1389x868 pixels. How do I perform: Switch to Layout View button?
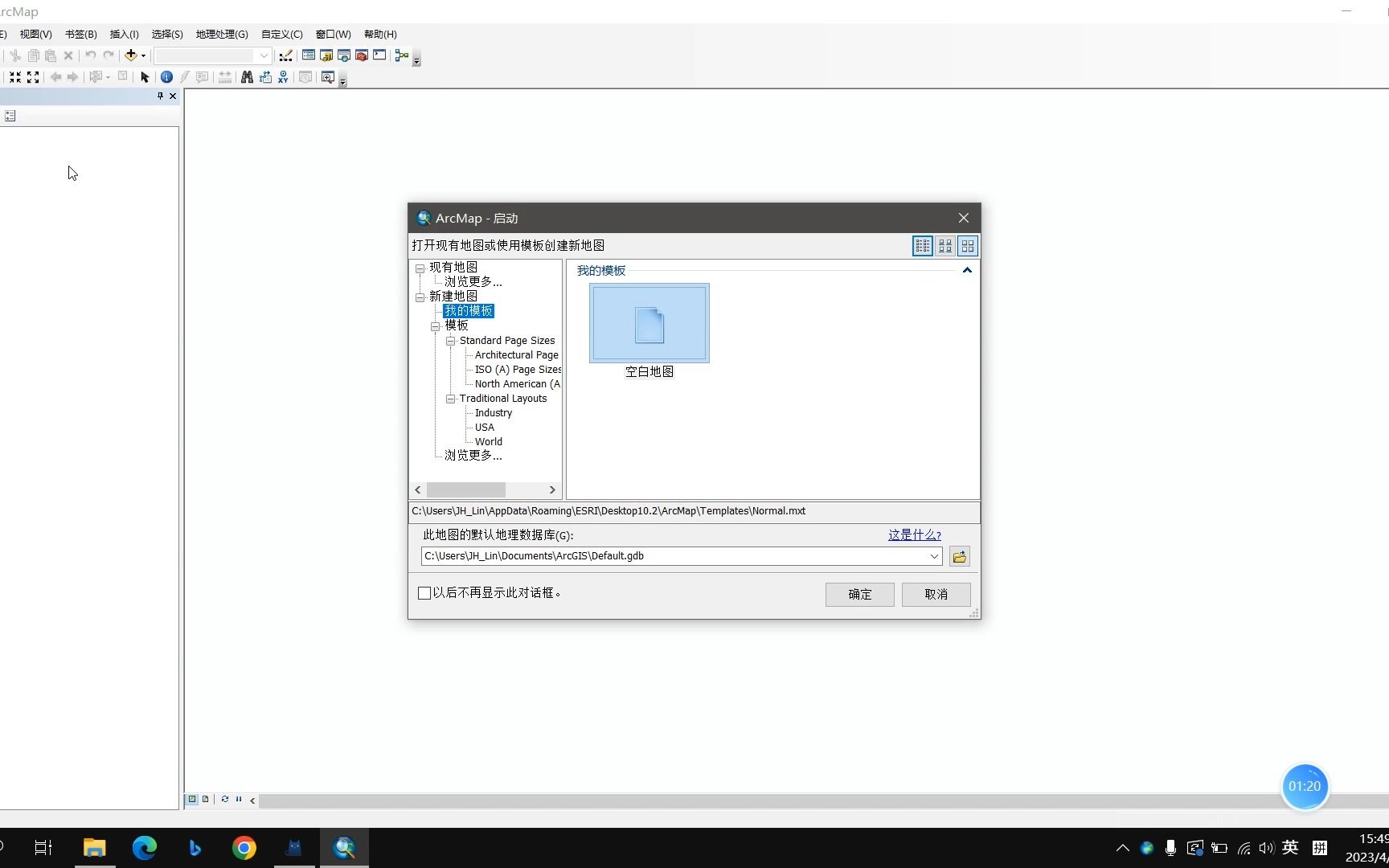pos(206,800)
